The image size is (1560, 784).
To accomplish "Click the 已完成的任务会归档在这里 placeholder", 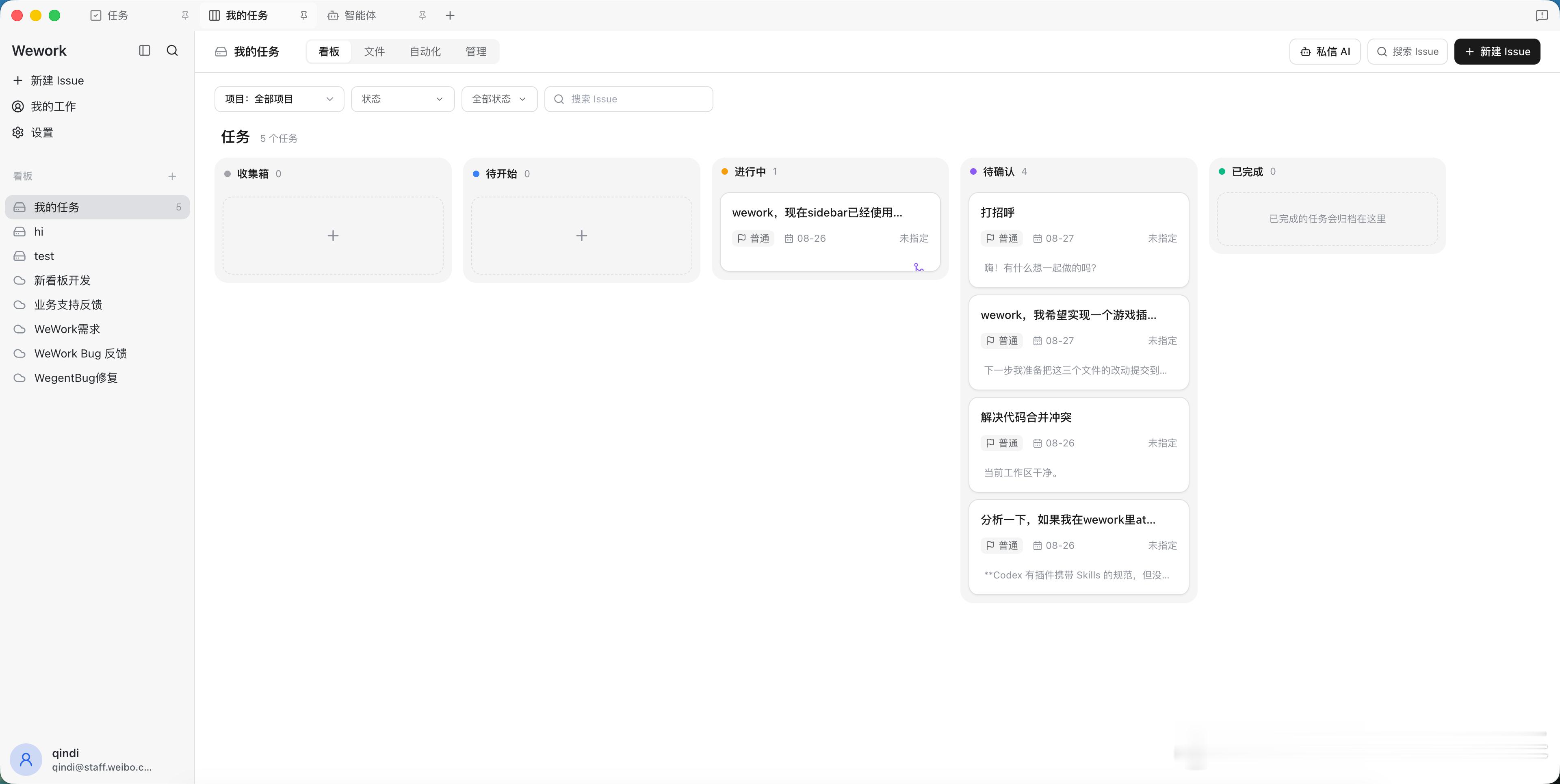I will (x=1328, y=219).
